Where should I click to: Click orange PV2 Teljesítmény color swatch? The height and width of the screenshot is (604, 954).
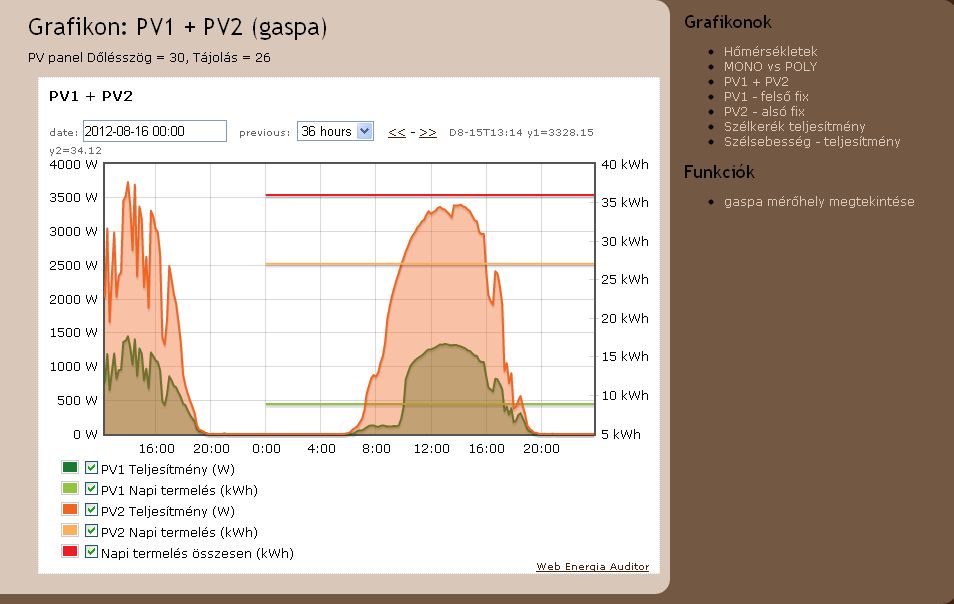(x=70, y=509)
